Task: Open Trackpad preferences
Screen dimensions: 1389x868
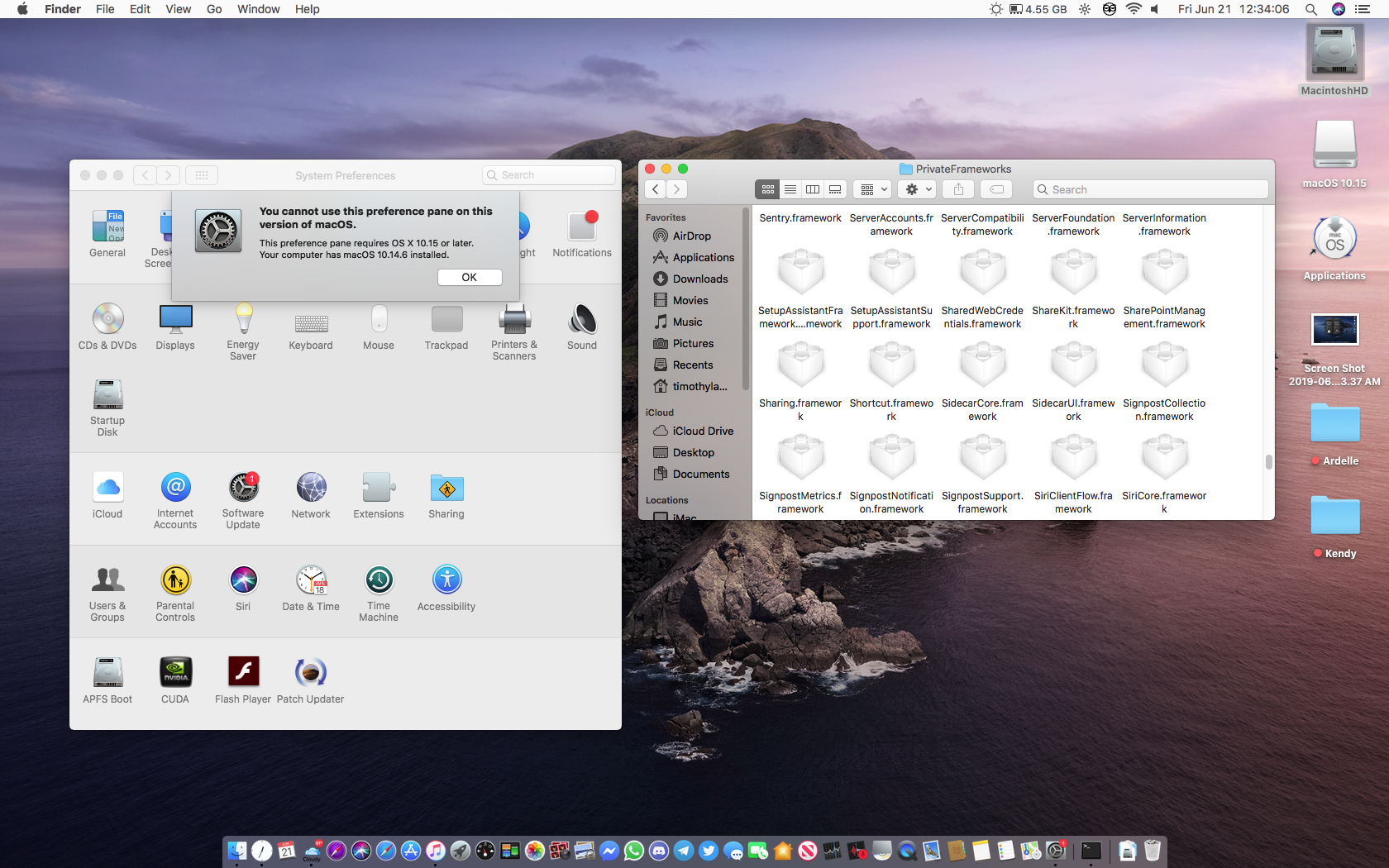Action: coord(446,327)
